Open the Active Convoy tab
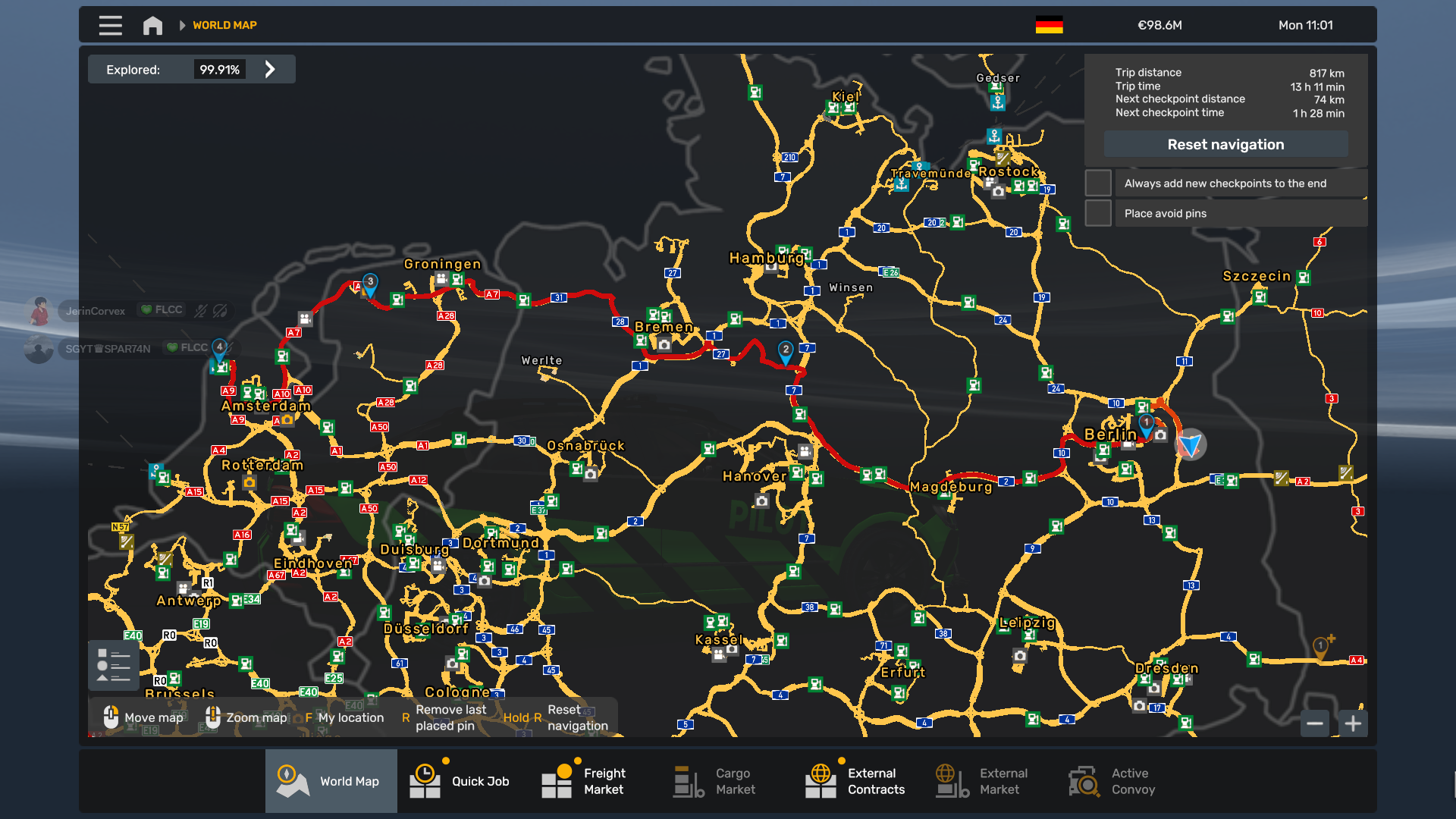Image resolution: width=1456 pixels, height=819 pixels. pyautogui.click(x=1122, y=781)
